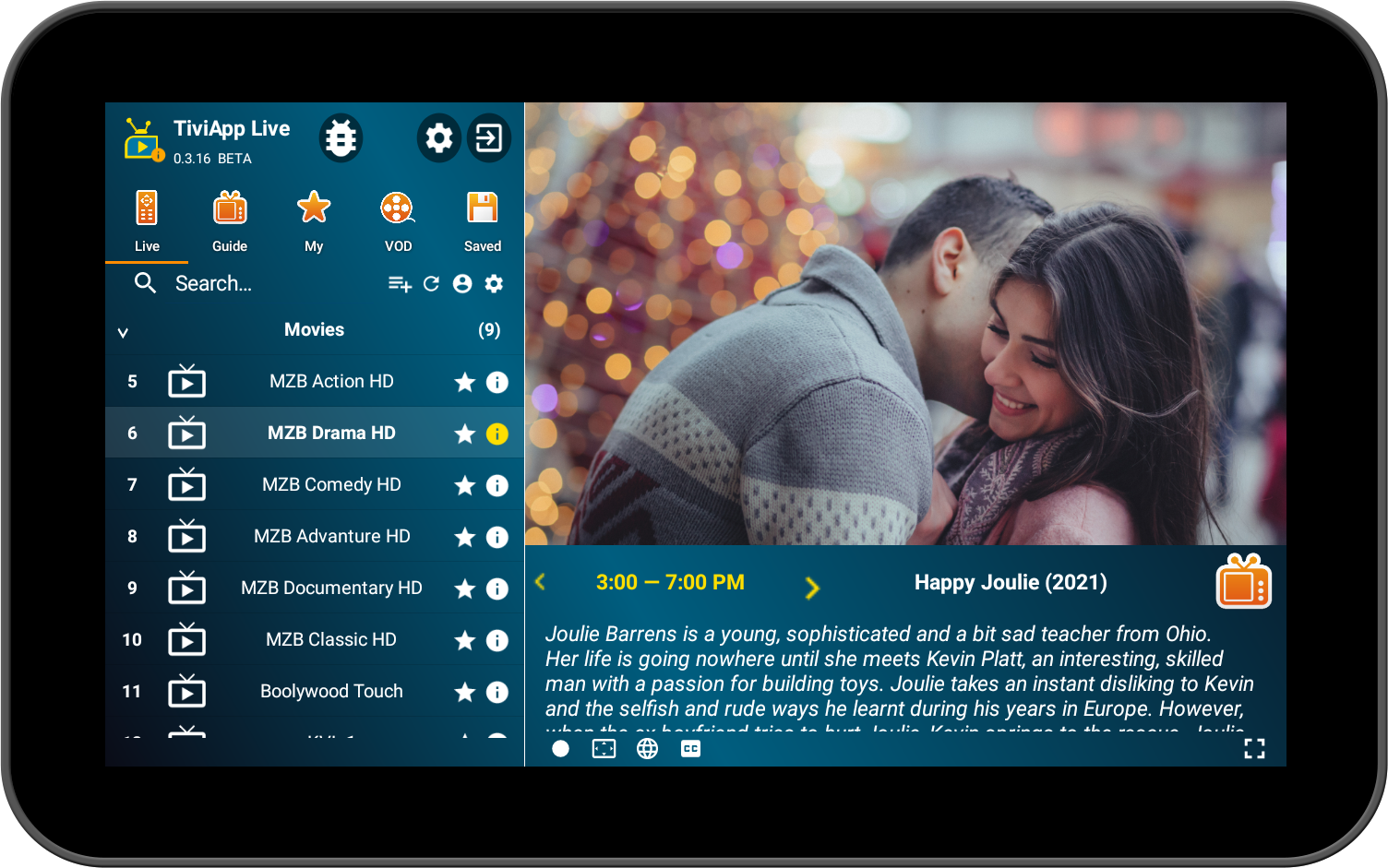Viewport: 1388px width, 868px height.
Task: Show info for MZB Drama HD
Action: 497,434
